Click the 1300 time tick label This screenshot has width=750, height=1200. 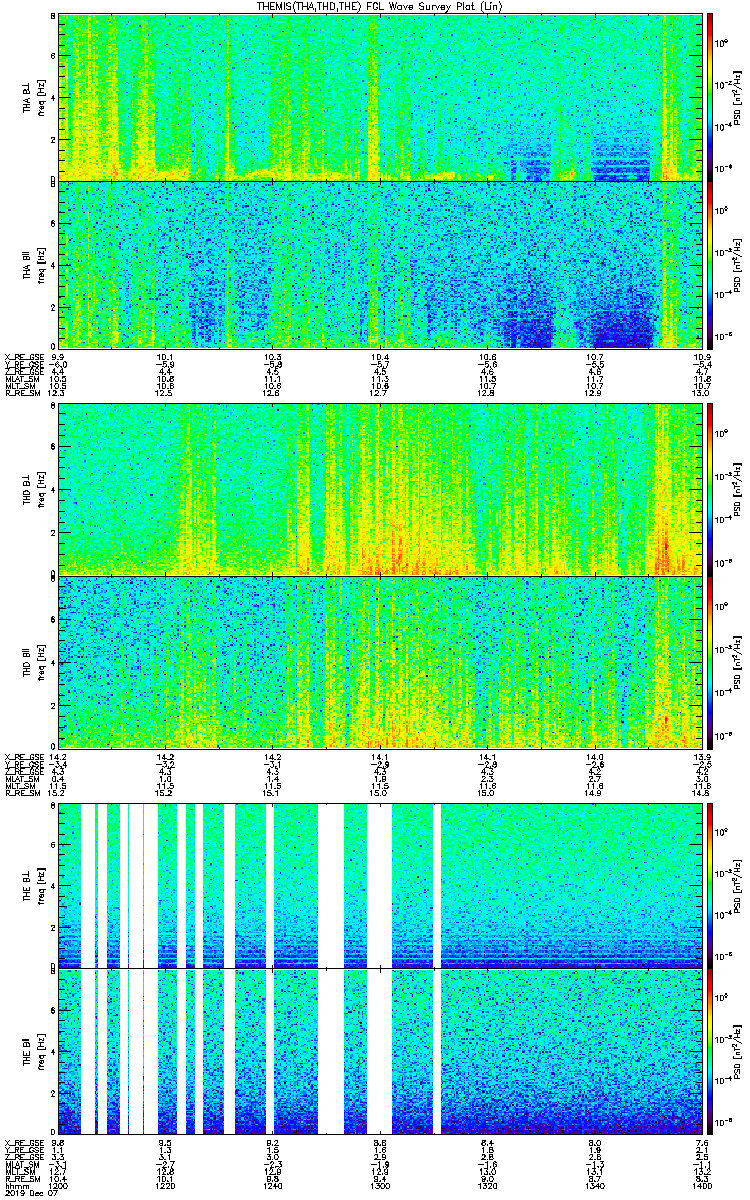coord(379,1185)
